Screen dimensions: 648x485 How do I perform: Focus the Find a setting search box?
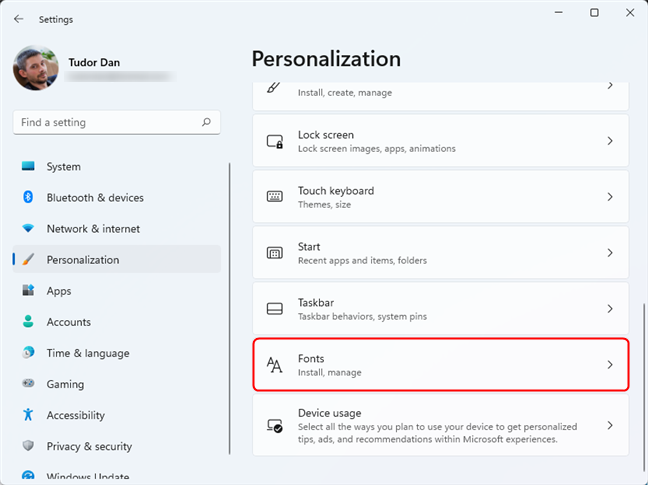tap(117, 122)
